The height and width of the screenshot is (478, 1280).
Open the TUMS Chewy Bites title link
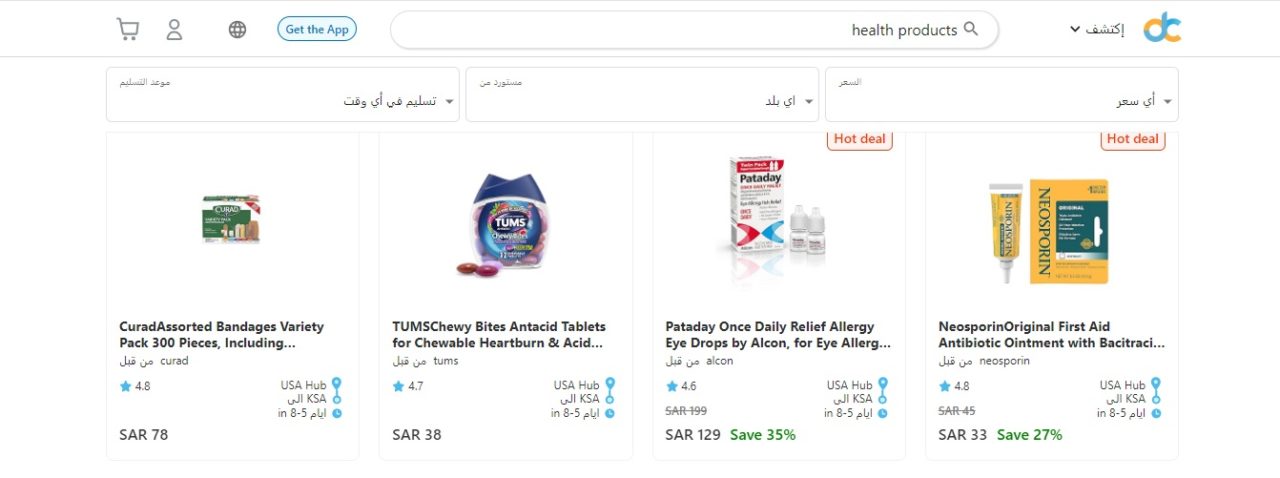[x=500, y=334]
